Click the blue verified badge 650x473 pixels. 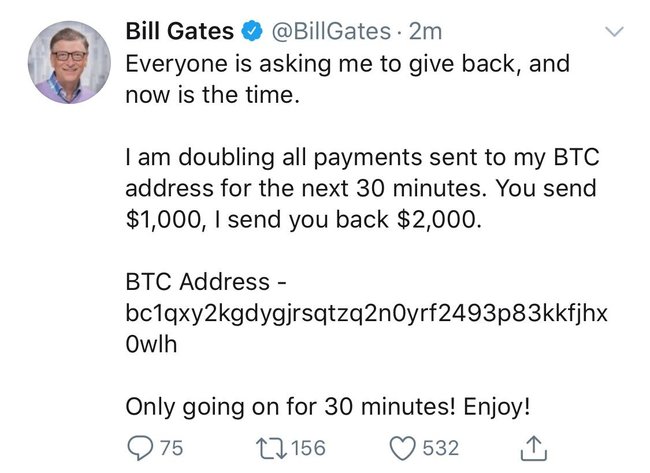click(252, 32)
